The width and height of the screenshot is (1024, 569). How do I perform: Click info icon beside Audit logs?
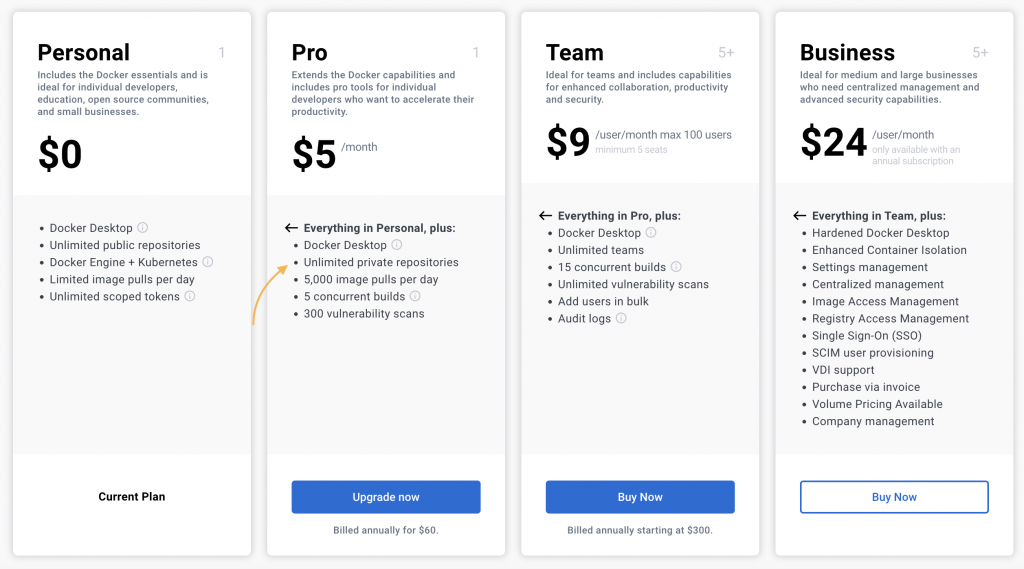[x=621, y=318]
